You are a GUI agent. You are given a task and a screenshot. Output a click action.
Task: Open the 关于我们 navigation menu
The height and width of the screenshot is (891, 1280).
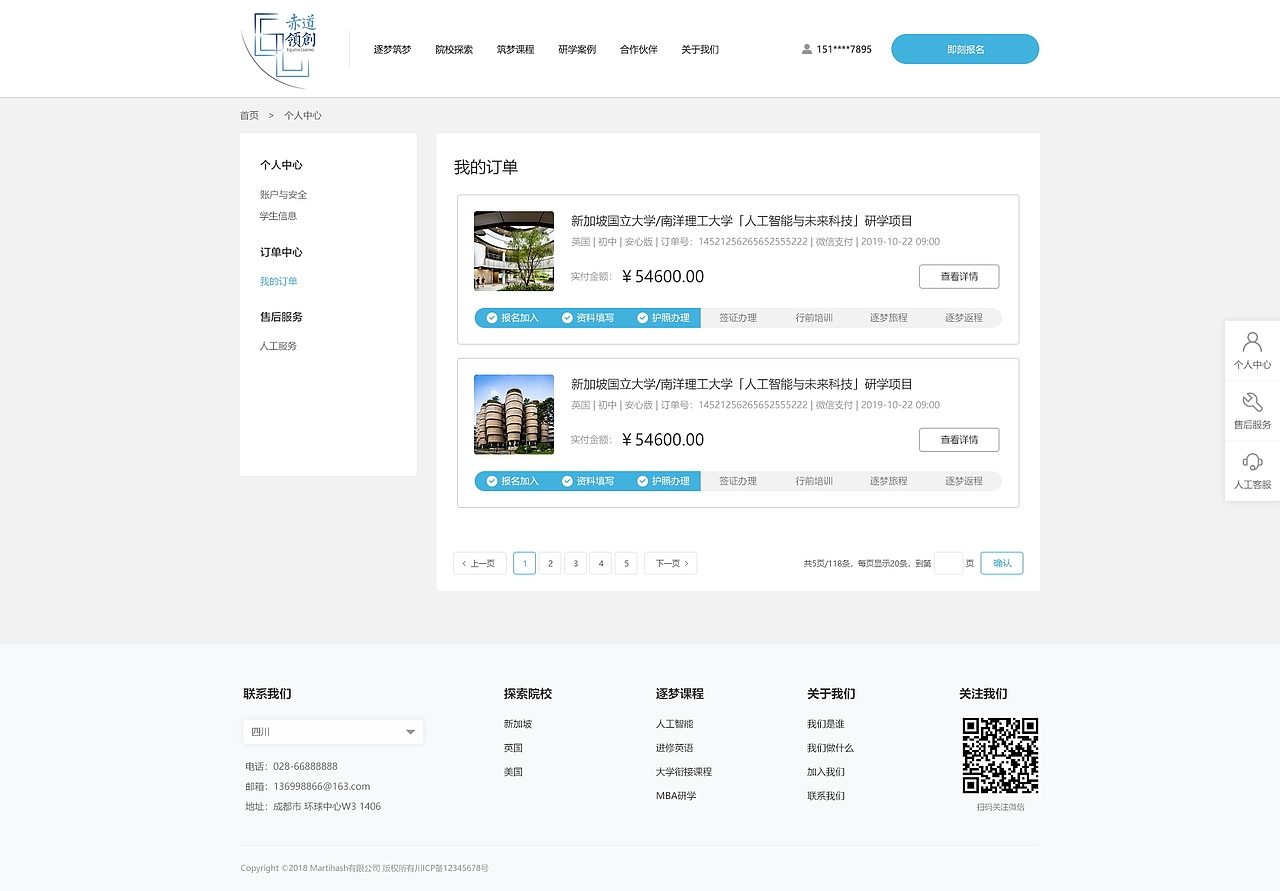pyautogui.click(x=699, y=48)
